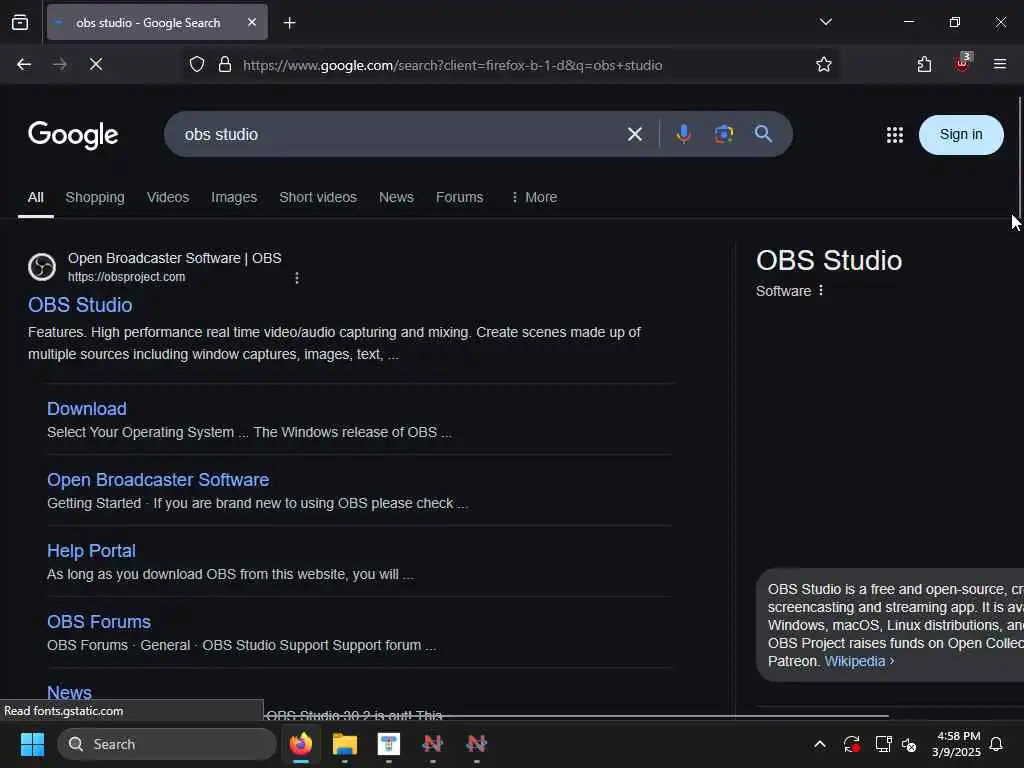The height and width of the screenshot is (768, 1024).
Task: Go back using the browser back arrow
Action: click(x=24, y=64)
